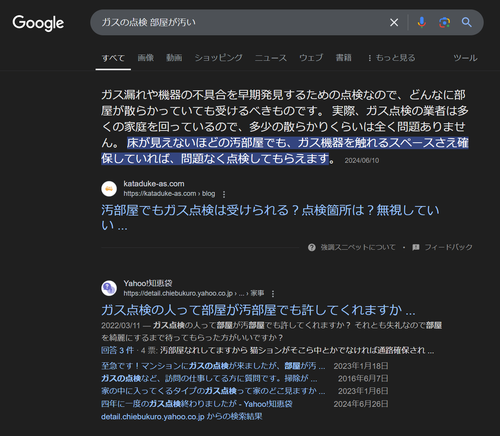Click the 強調スニペットについて help icon
Screen dimensions: 500x436
[311, 247]
